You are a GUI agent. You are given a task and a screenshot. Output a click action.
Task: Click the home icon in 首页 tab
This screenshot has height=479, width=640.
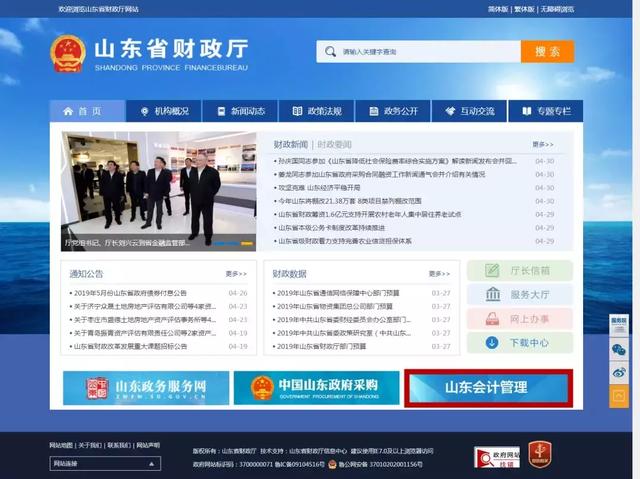68,111
